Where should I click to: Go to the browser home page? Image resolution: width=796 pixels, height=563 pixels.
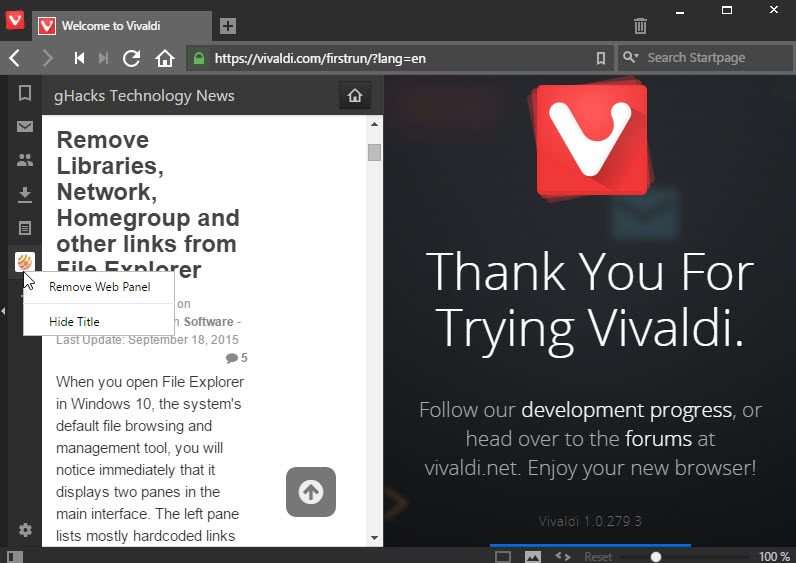tap(165, 58)
